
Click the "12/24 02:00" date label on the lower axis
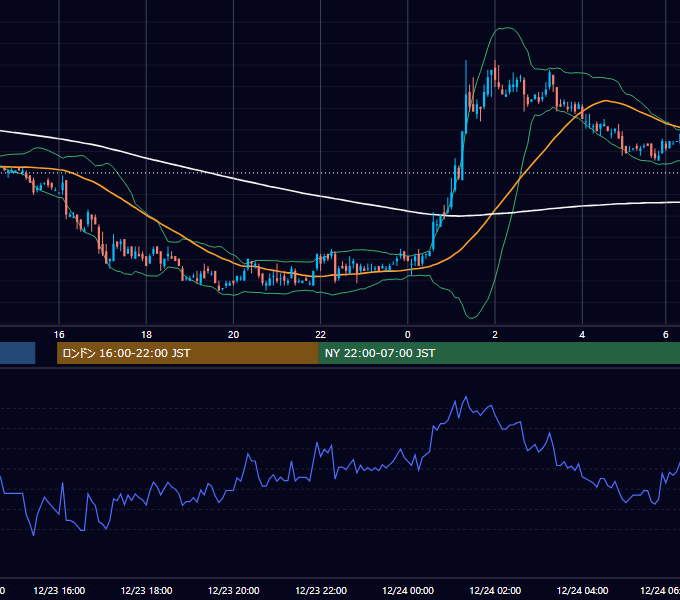[495, 590]
